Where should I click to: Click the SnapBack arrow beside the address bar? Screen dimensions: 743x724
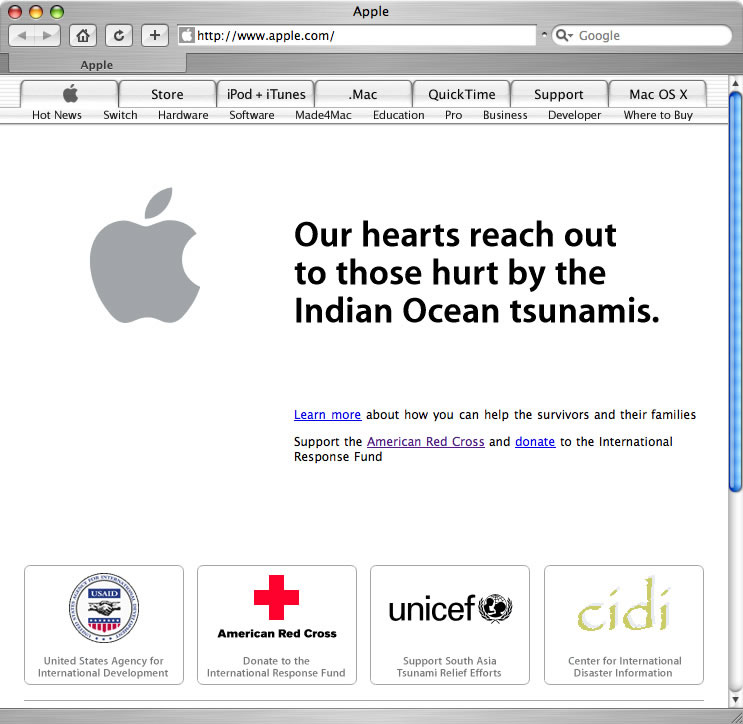[544, 34]
